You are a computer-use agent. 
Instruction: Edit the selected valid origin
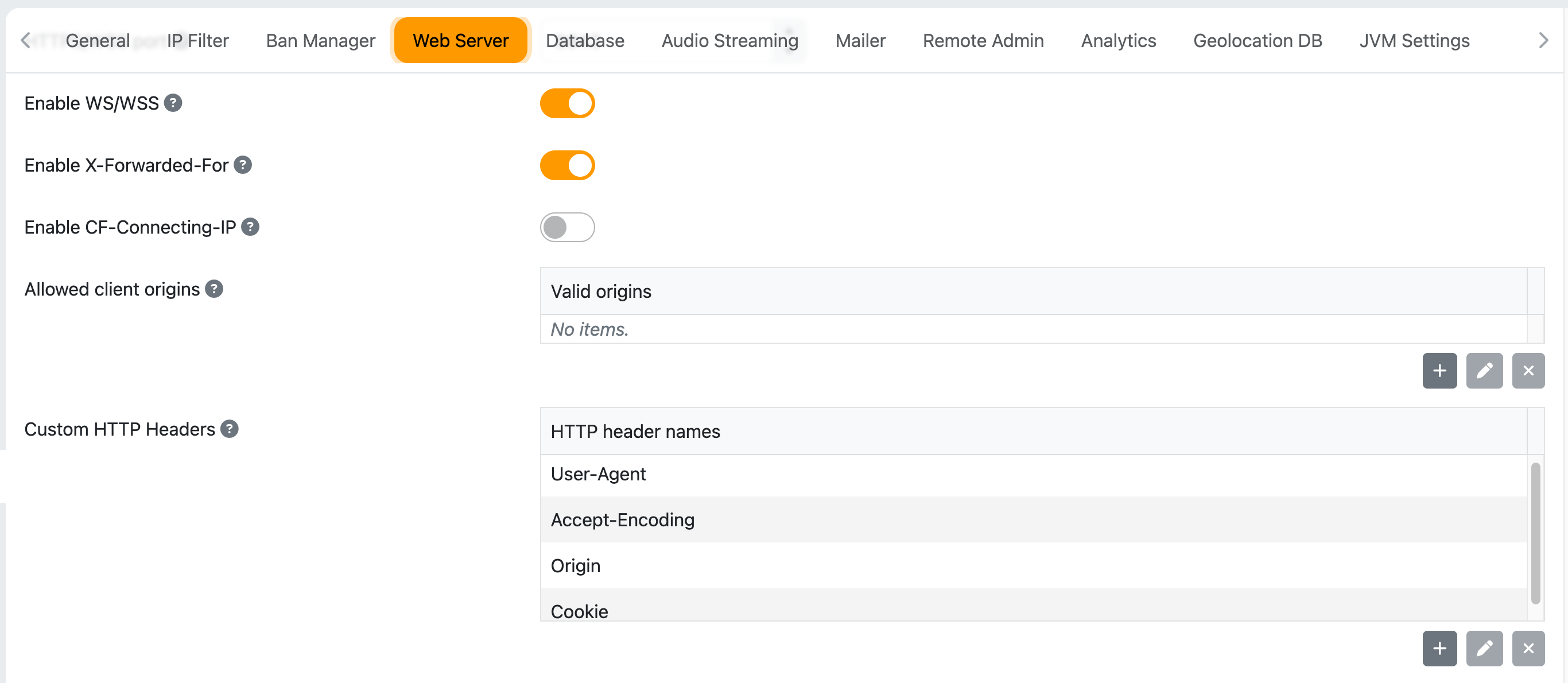point(1484,371)
